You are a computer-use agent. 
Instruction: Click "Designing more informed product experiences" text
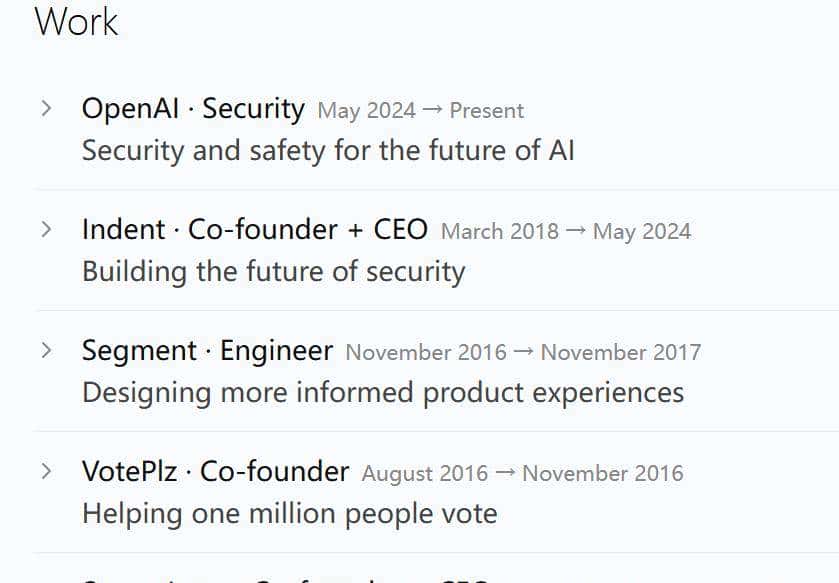pyautogui.click(x=382, y=393)
